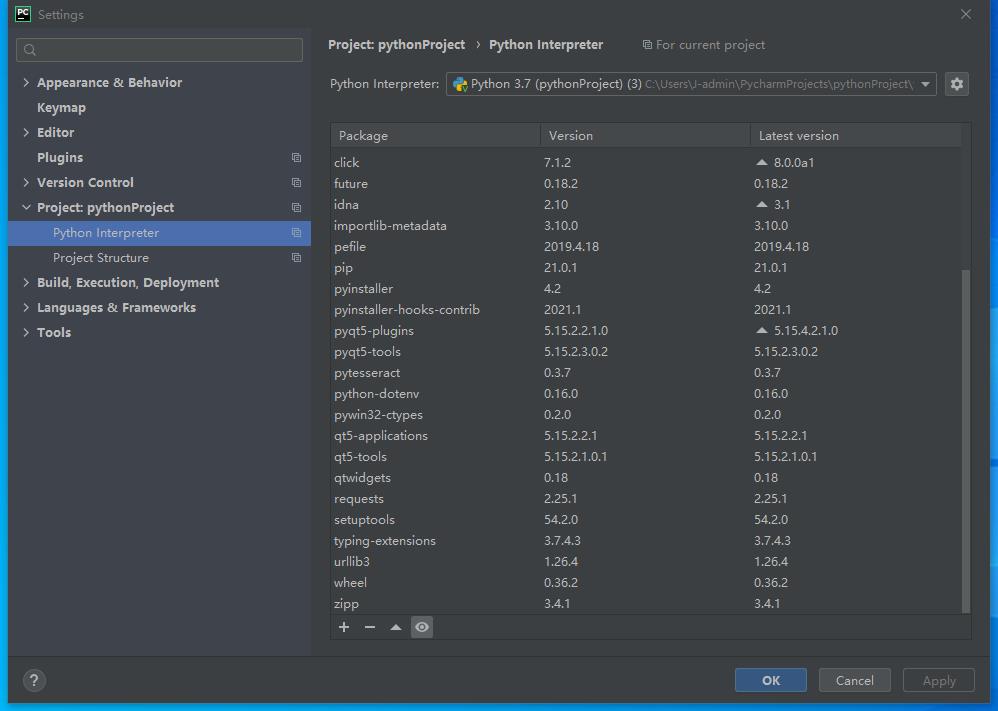
Task: Open the Python Interpreter dropdown
Action: tap(691, 84)
